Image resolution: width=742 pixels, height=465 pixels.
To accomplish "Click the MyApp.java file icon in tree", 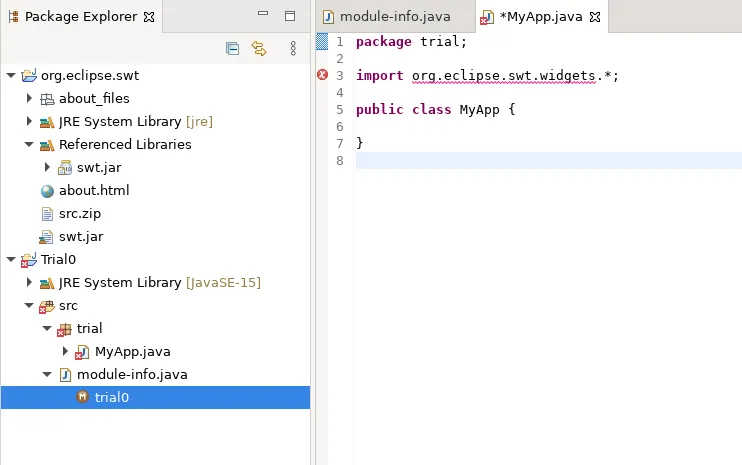I will click(82, 352).
